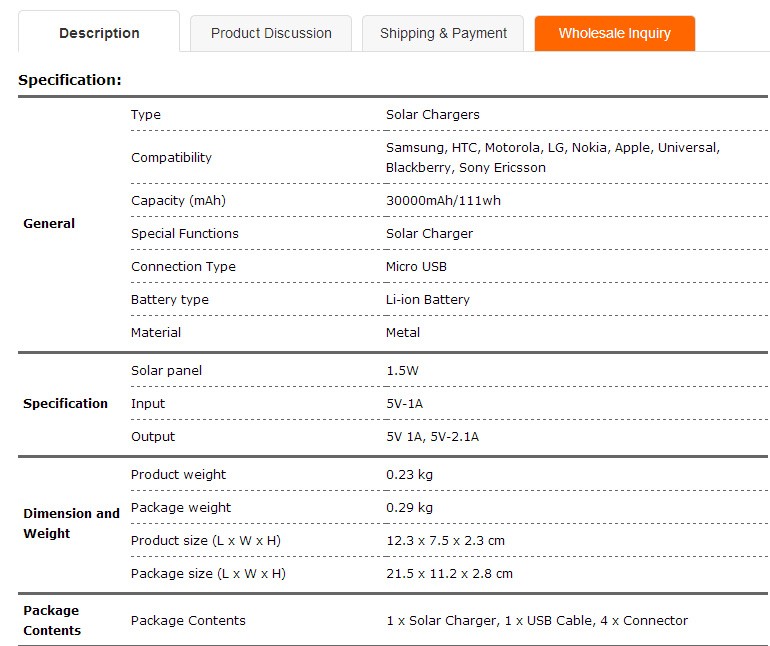This screenshot has width=770, height=646.
Task: Click the Solar Chargers type value
Action: 432,115
